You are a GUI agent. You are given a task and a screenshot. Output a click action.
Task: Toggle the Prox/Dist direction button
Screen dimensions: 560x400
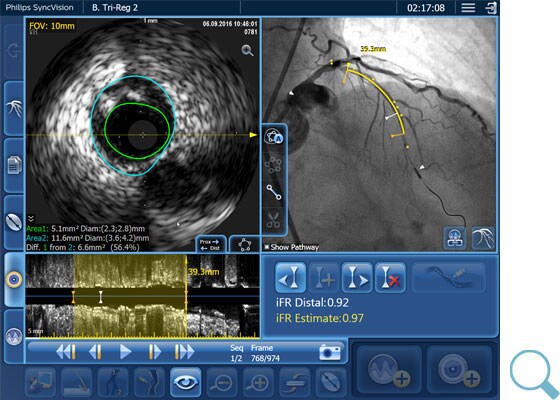[210, 245]
